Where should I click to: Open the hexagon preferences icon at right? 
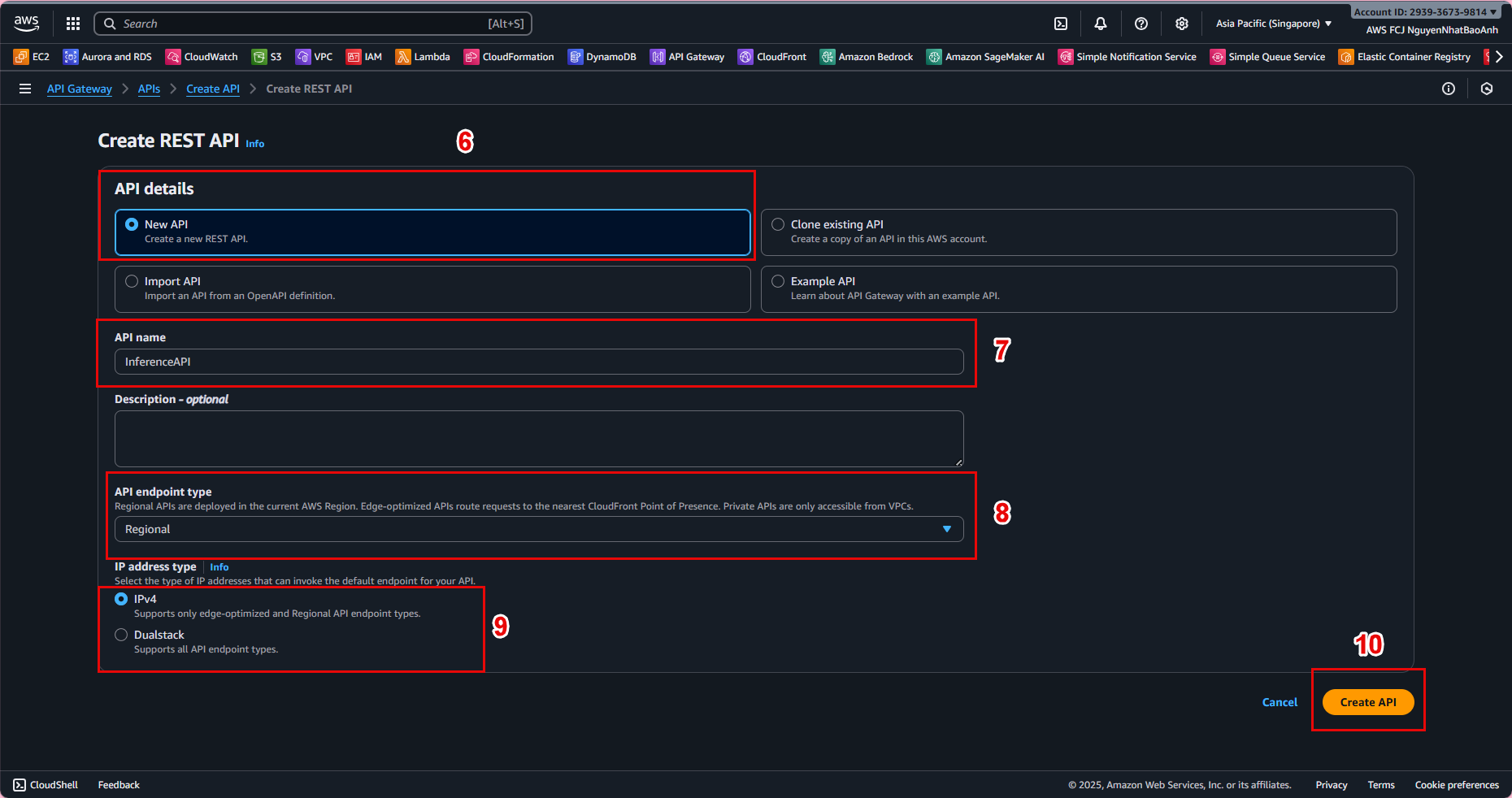click(x=1487, y=89)
